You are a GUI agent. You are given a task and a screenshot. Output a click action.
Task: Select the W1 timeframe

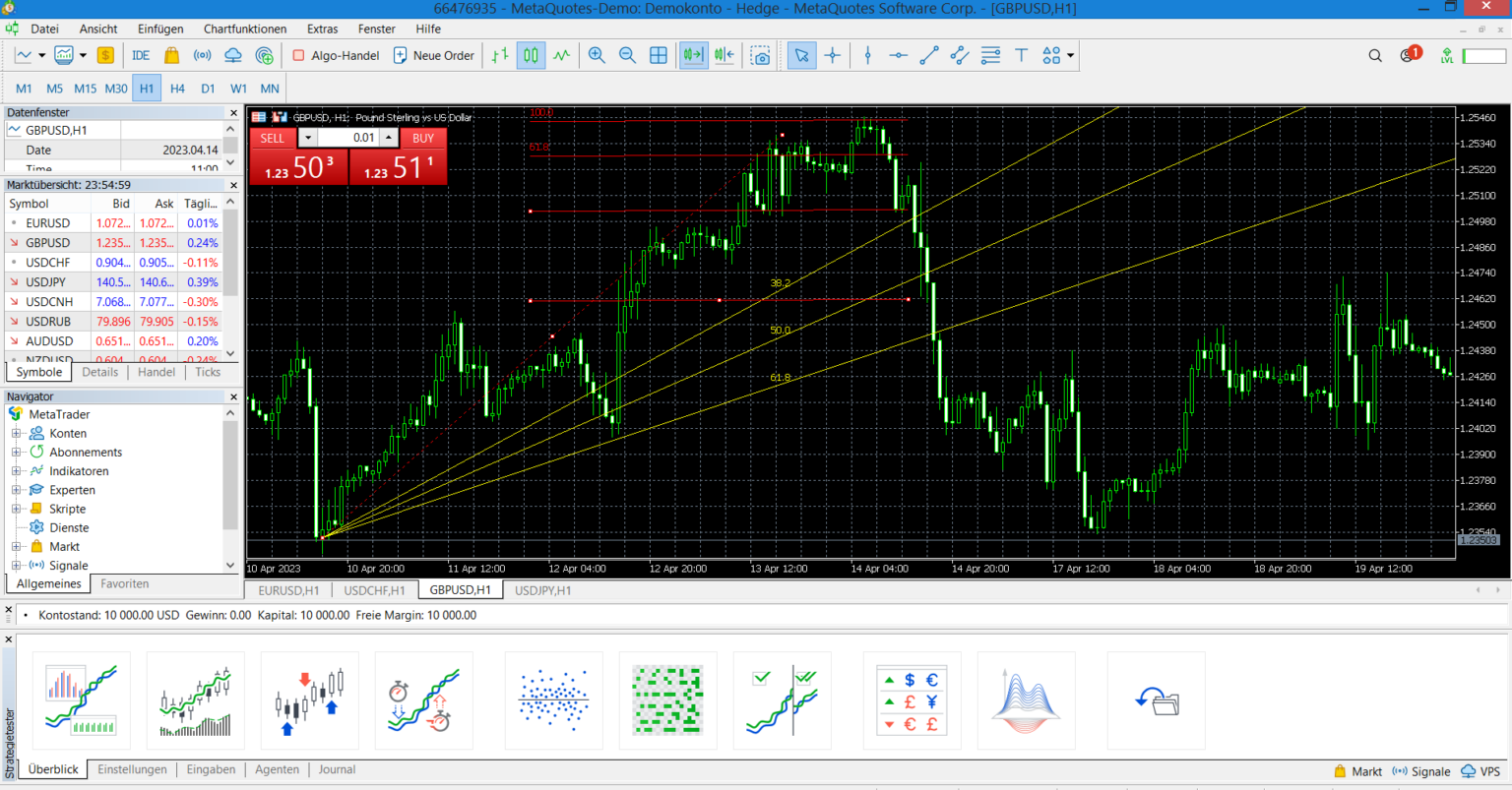[238, 89]
